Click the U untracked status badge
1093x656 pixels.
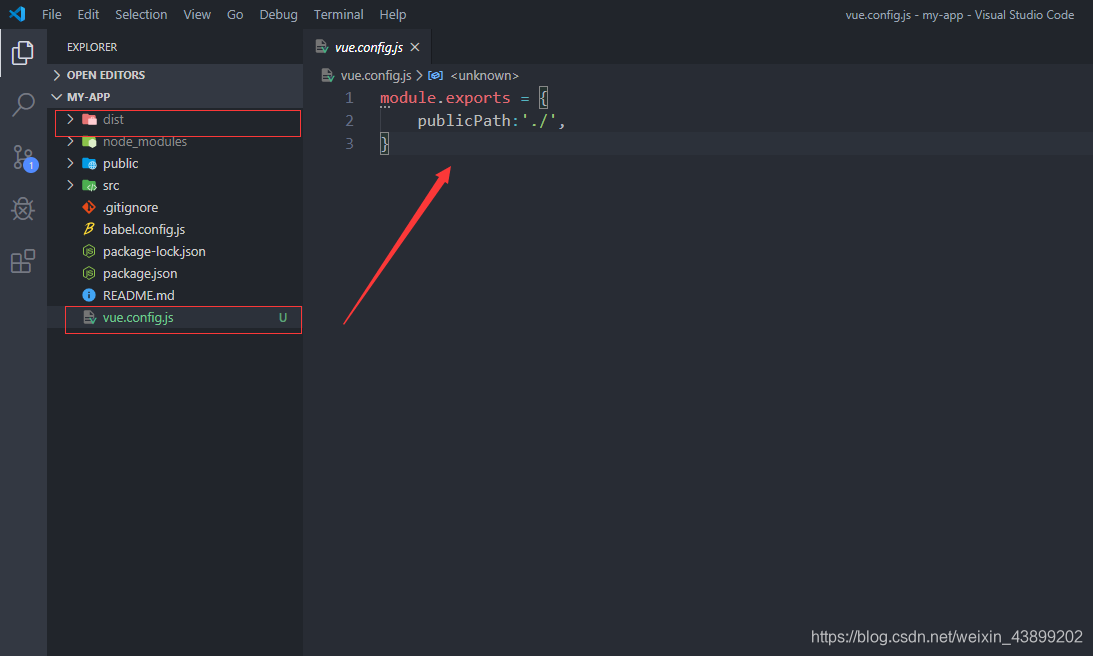point(282,317)
